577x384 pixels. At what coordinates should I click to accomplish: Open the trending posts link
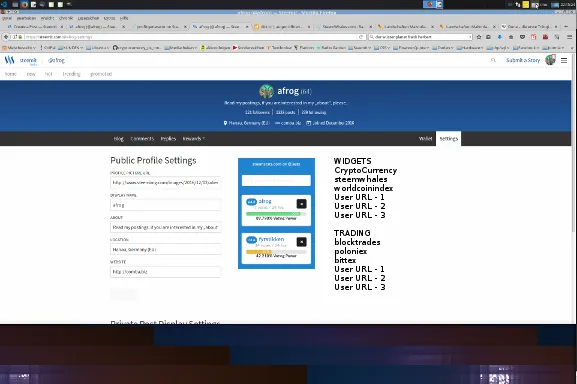[x=71, y=74]
